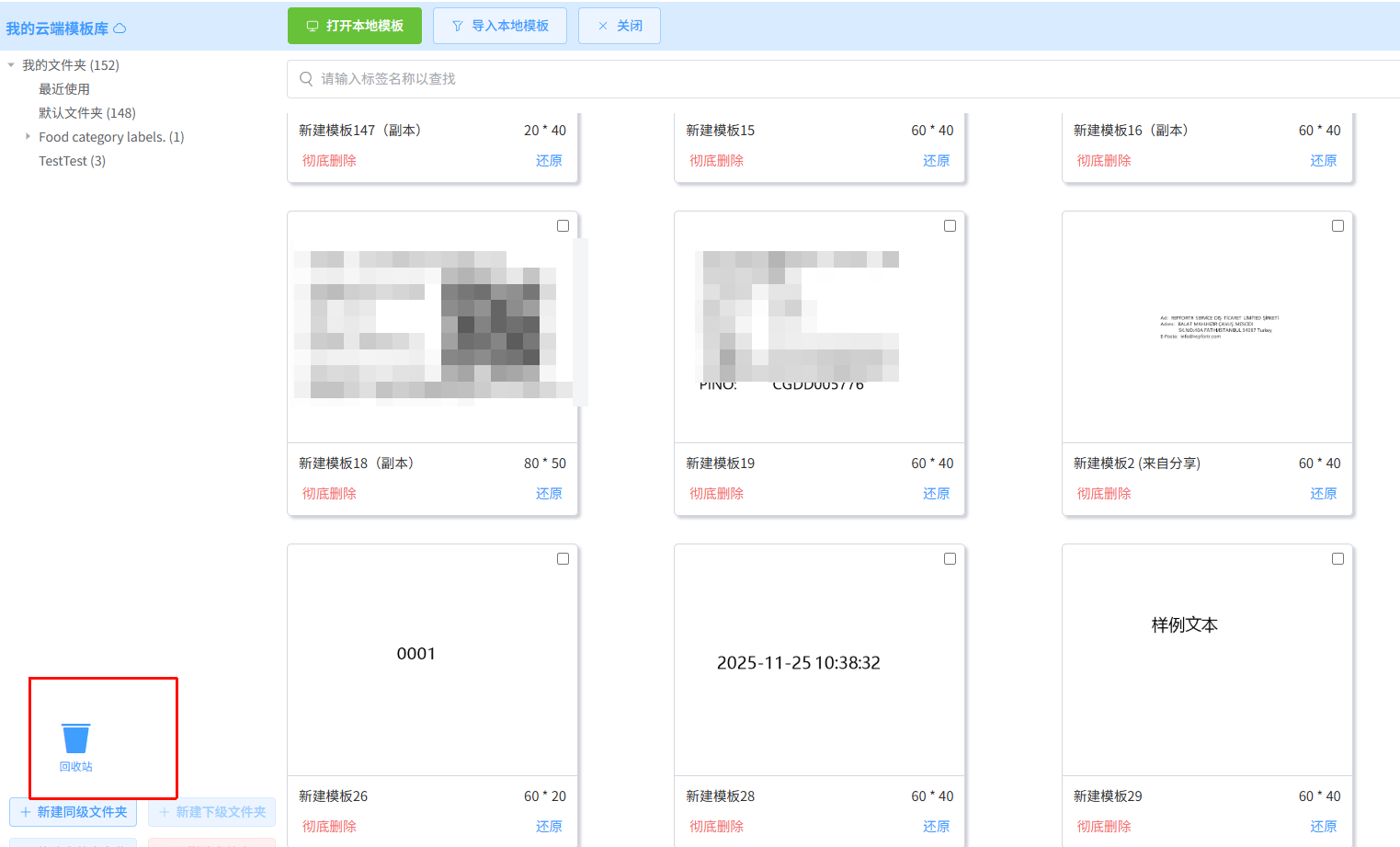Open the recycle bin (回收站) icon
Image resolution: width=1400 pixels, height=847 pixels.
point(75,739)
